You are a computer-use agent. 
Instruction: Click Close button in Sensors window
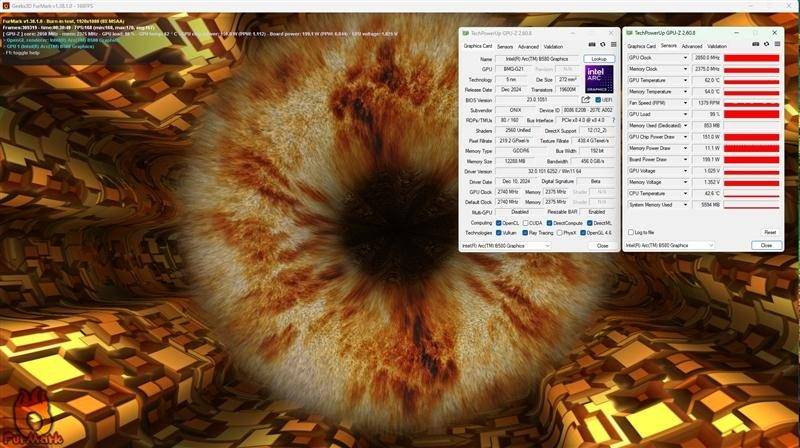pyautogui.click(x=766, y=245)
